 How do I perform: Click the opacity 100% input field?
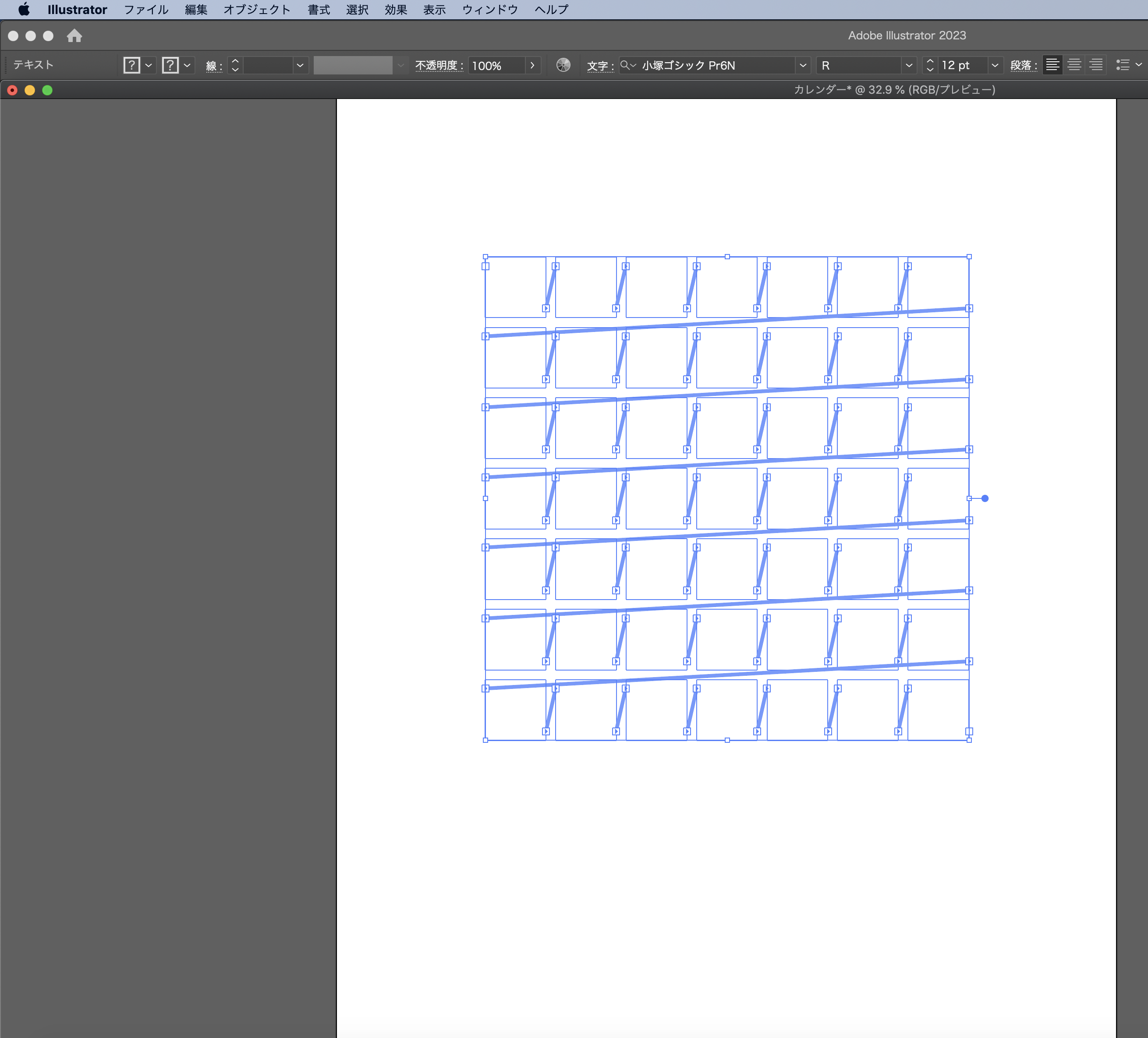click(x=496, y=65)
